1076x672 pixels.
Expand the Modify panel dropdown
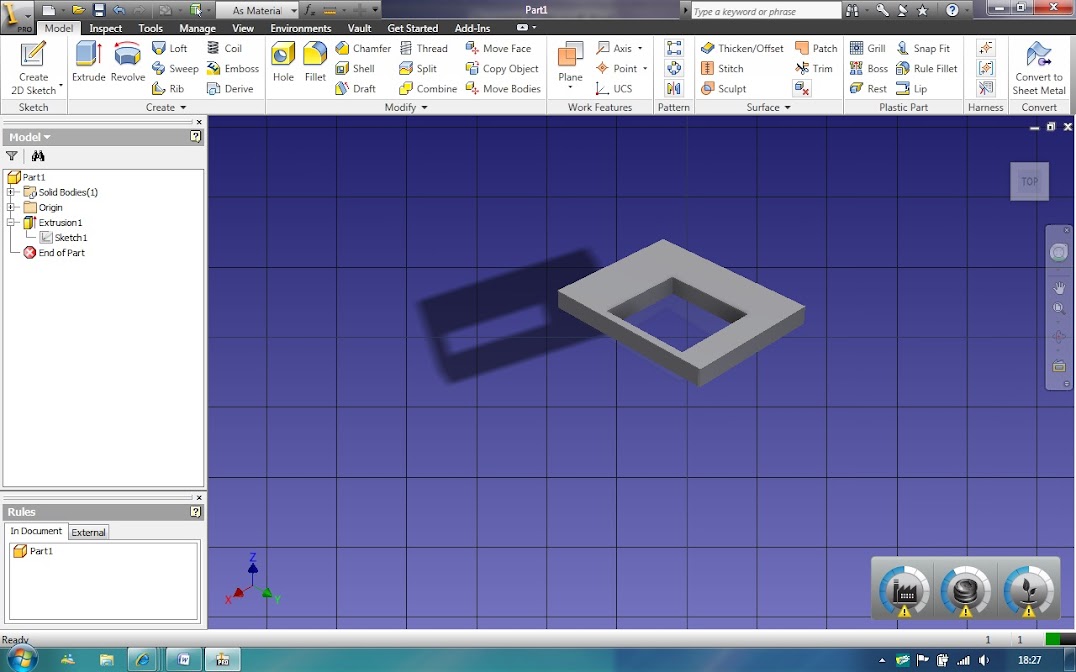[x=406, y=107]
